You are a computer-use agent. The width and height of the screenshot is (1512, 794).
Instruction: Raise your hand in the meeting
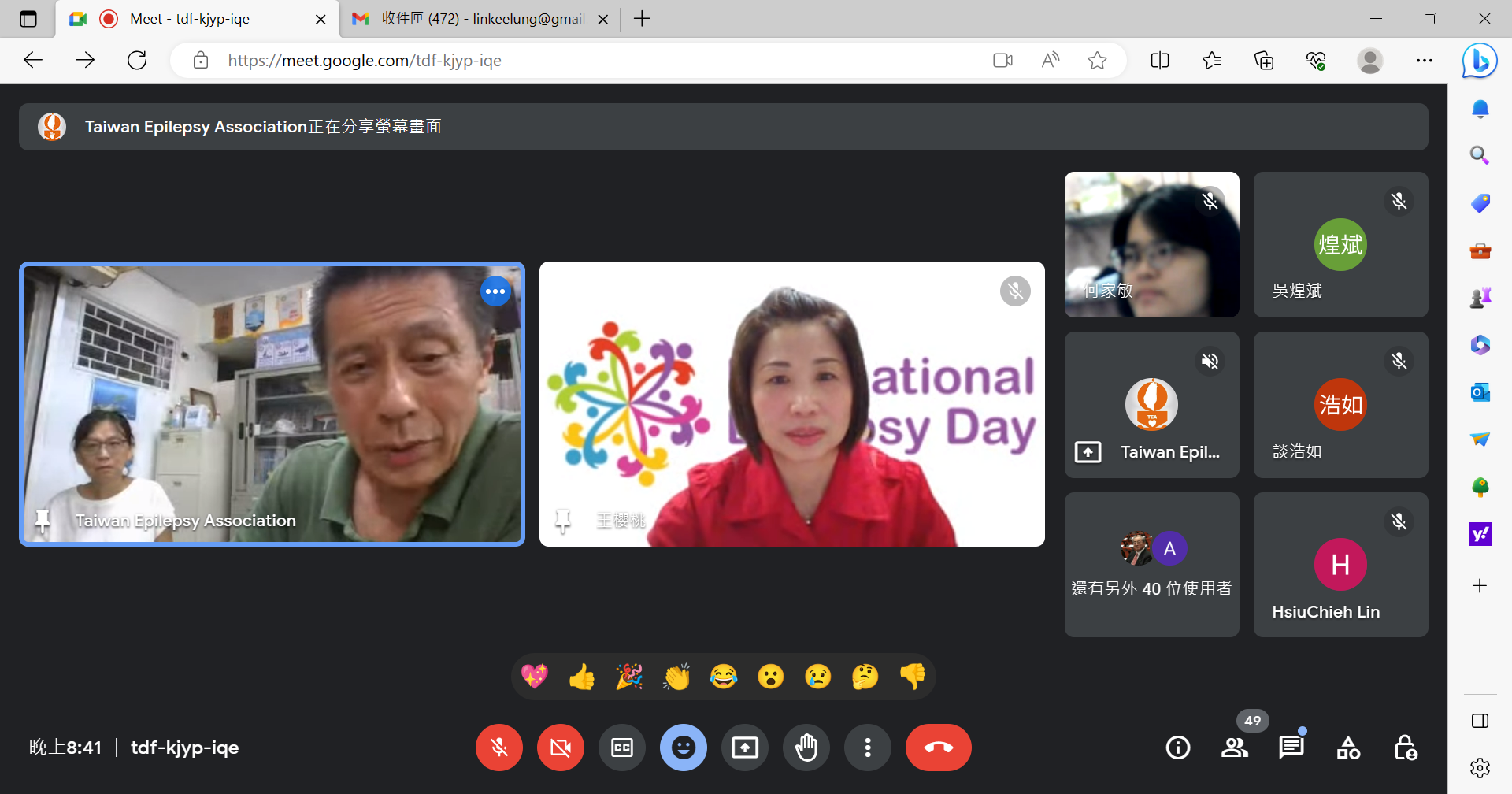pos(806,748)
